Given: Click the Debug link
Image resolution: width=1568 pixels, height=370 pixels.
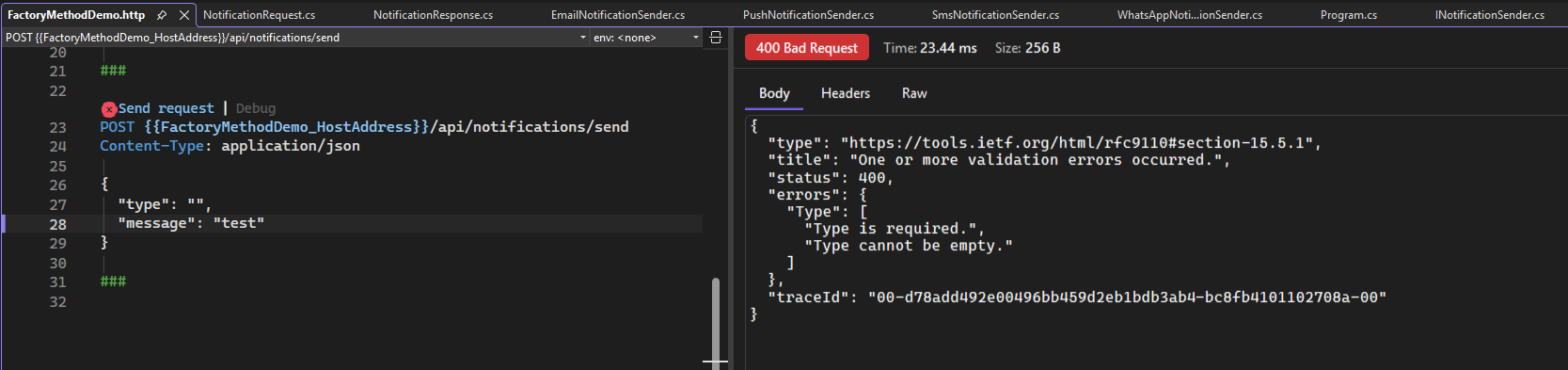Looking at the screenshot, I should click(x=256, y=108).
